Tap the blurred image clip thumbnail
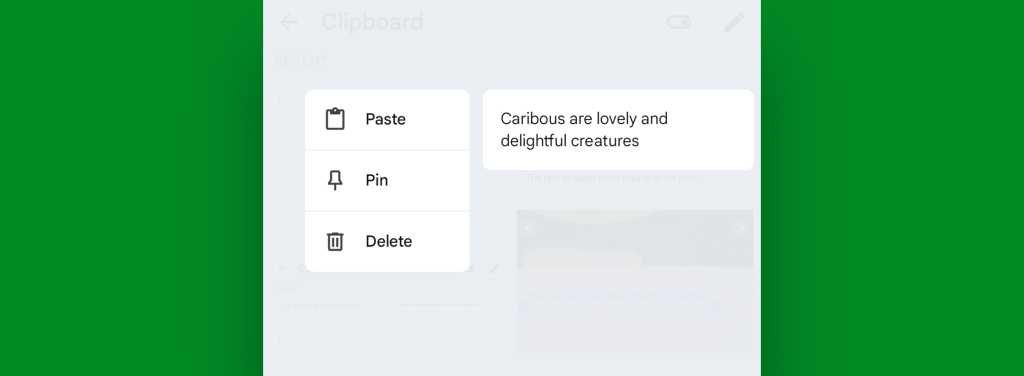Viewport: 1024px width, 376px height. tap(635, 239)
